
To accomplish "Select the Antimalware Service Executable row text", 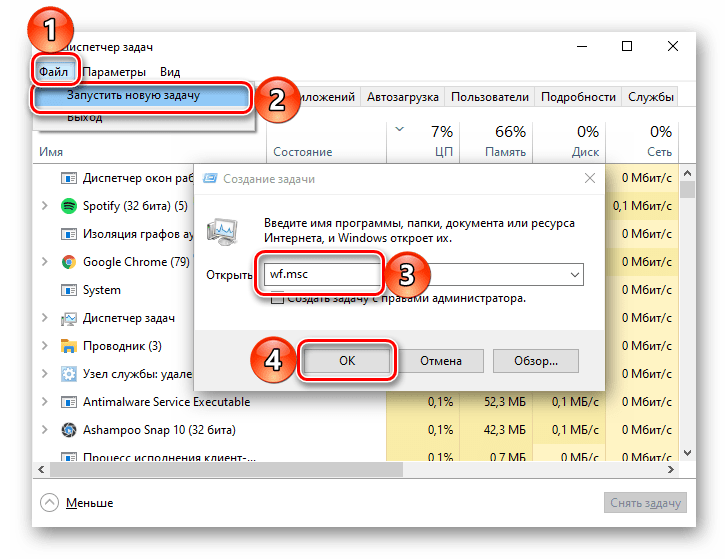I will [x=166, y=402].
